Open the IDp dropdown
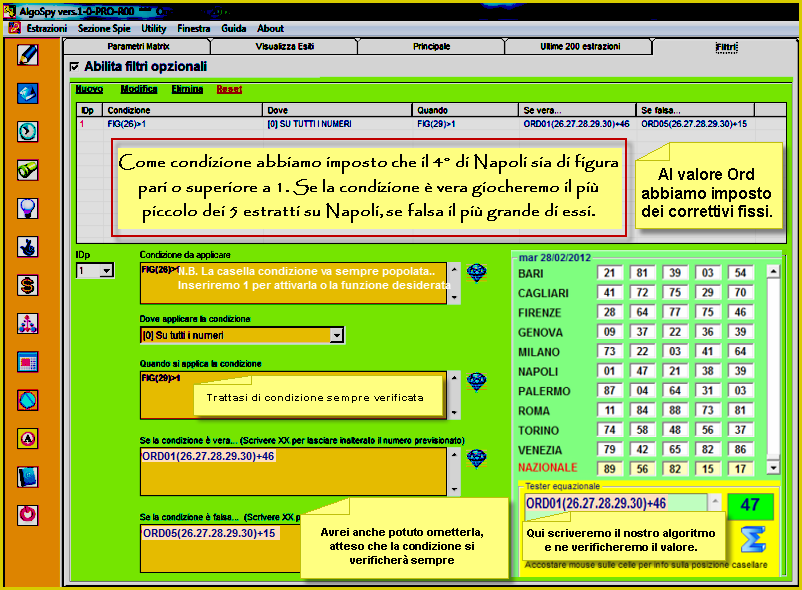 tap(106, 270)
